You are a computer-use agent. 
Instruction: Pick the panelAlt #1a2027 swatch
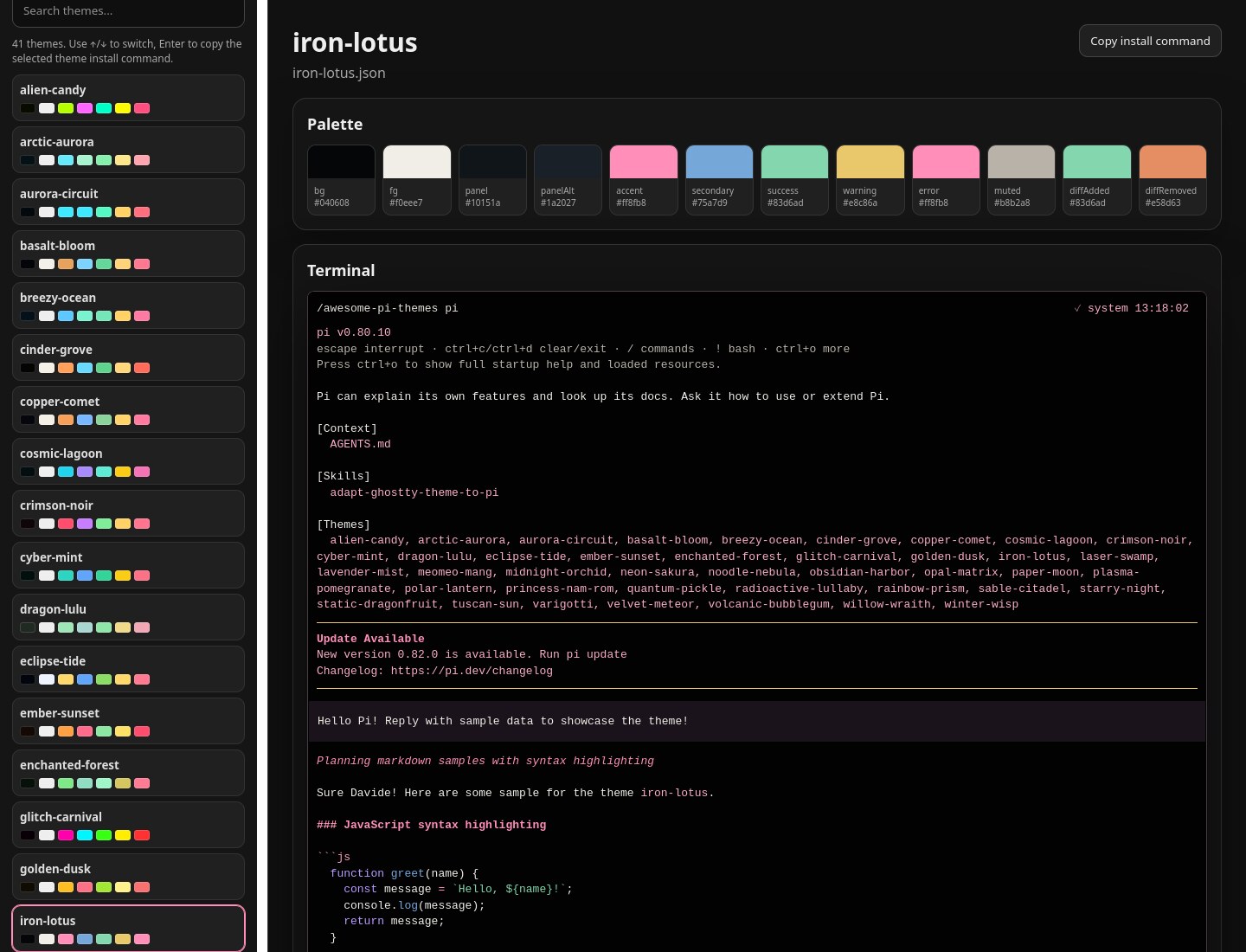point(568,180)
